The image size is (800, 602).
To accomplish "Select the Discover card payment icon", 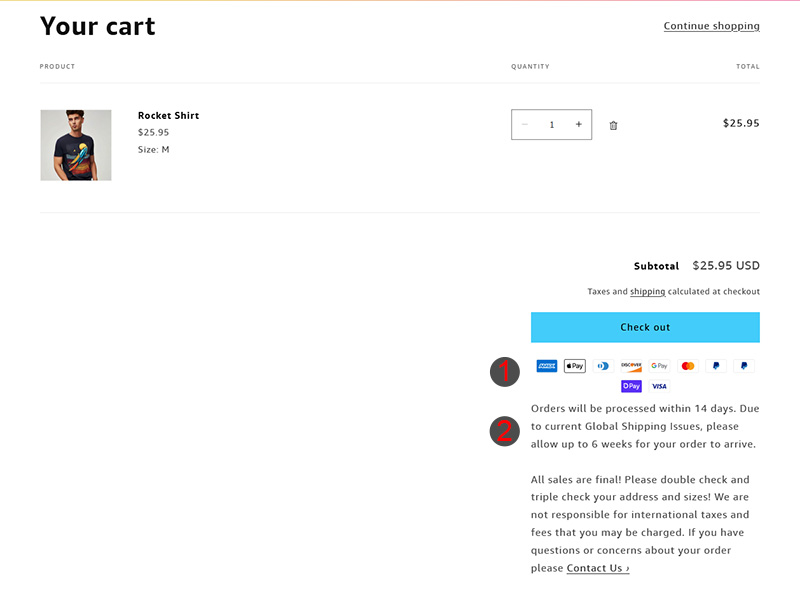I will (630, 365).
